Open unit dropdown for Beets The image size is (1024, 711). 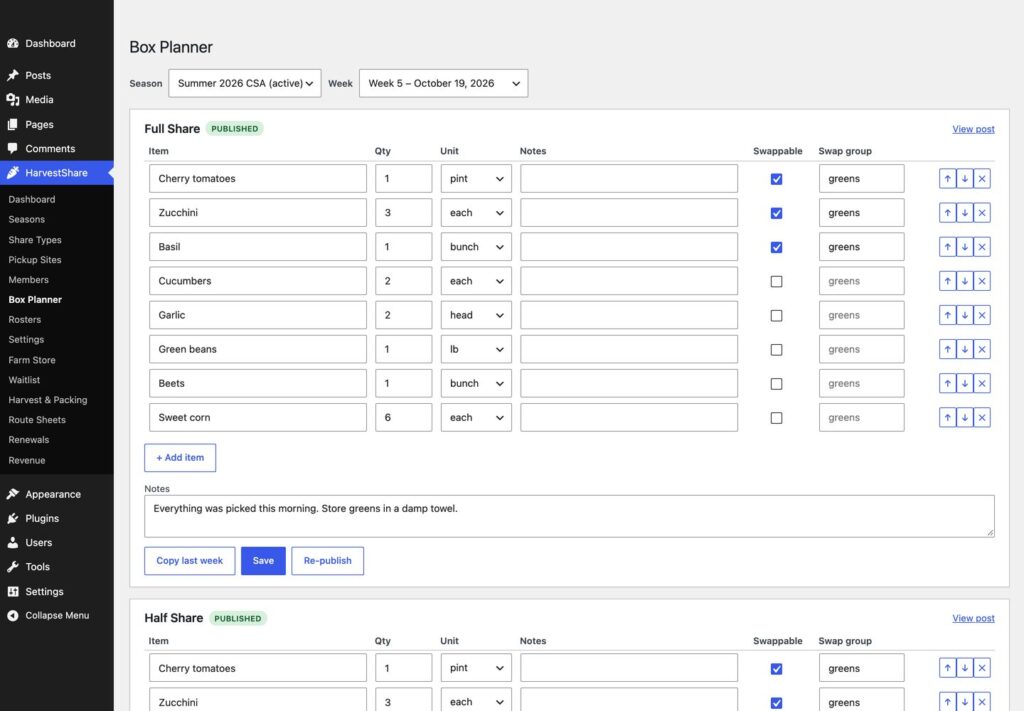[x=476, y=383]
